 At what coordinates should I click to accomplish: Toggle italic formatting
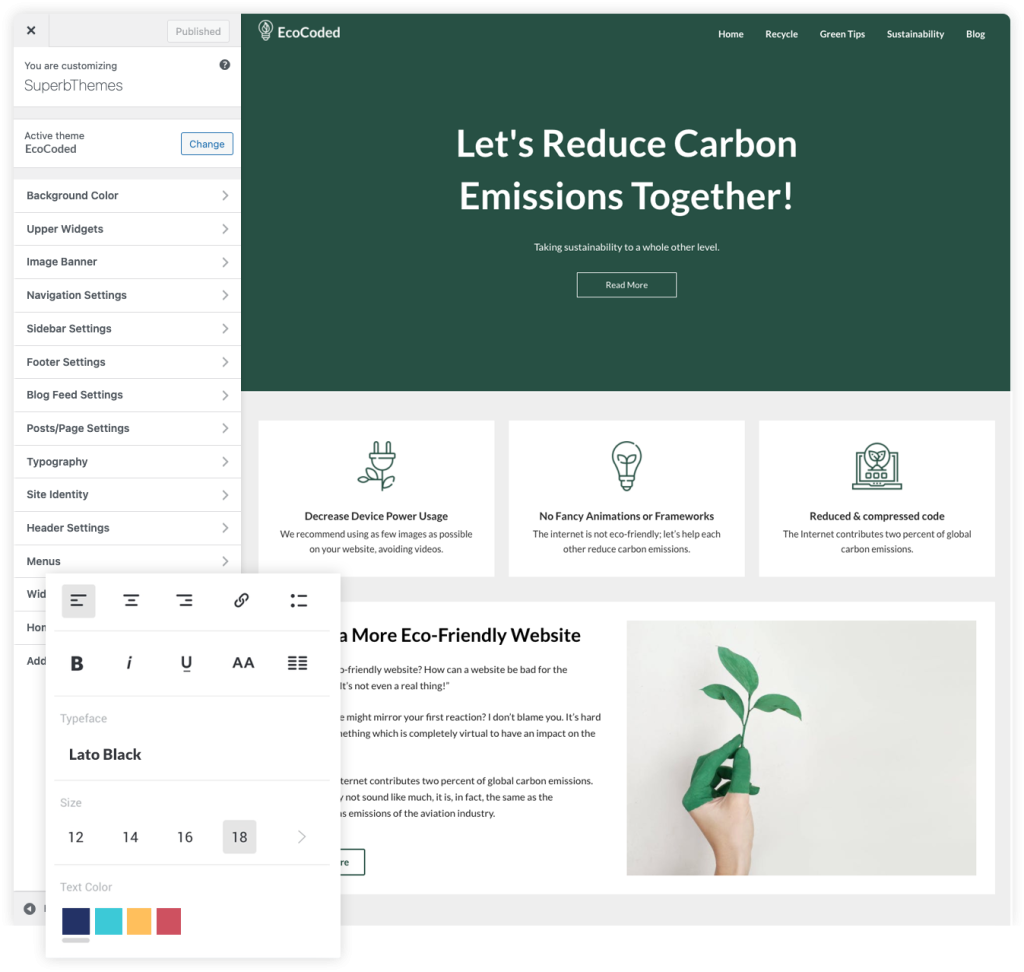coord(131,662)
